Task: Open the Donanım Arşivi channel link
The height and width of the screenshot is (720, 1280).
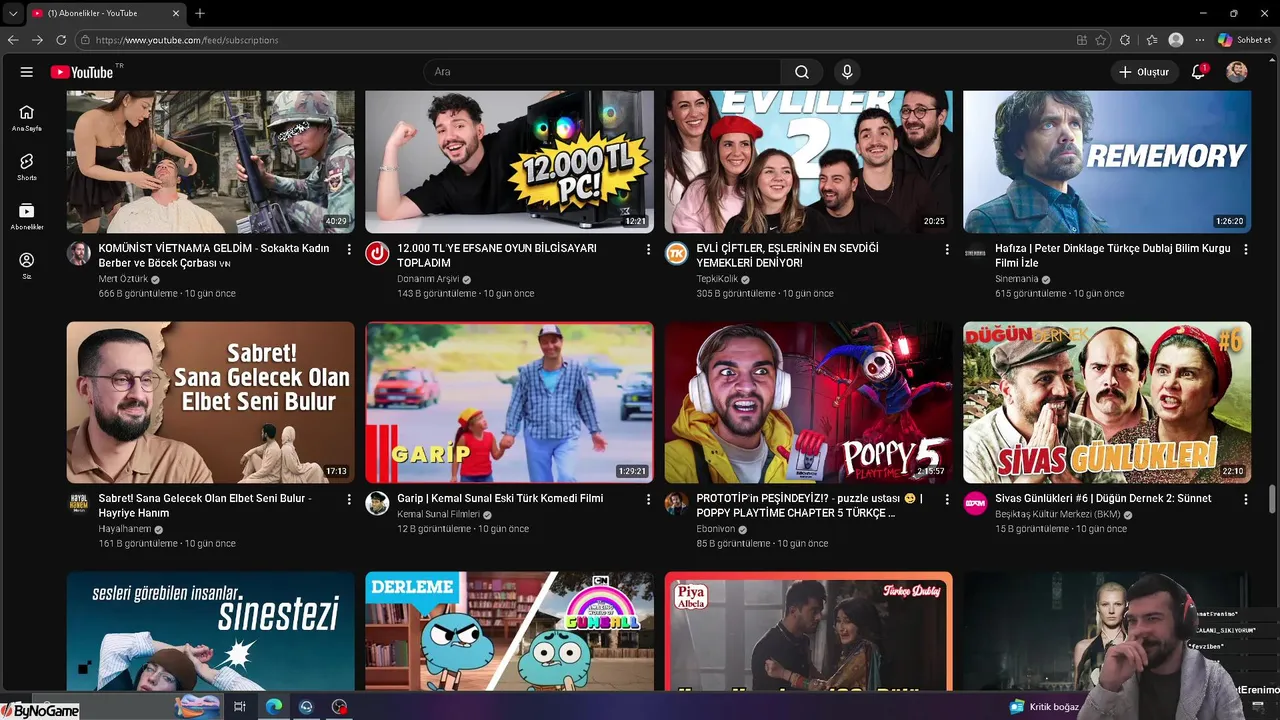Action: [428, 279]
